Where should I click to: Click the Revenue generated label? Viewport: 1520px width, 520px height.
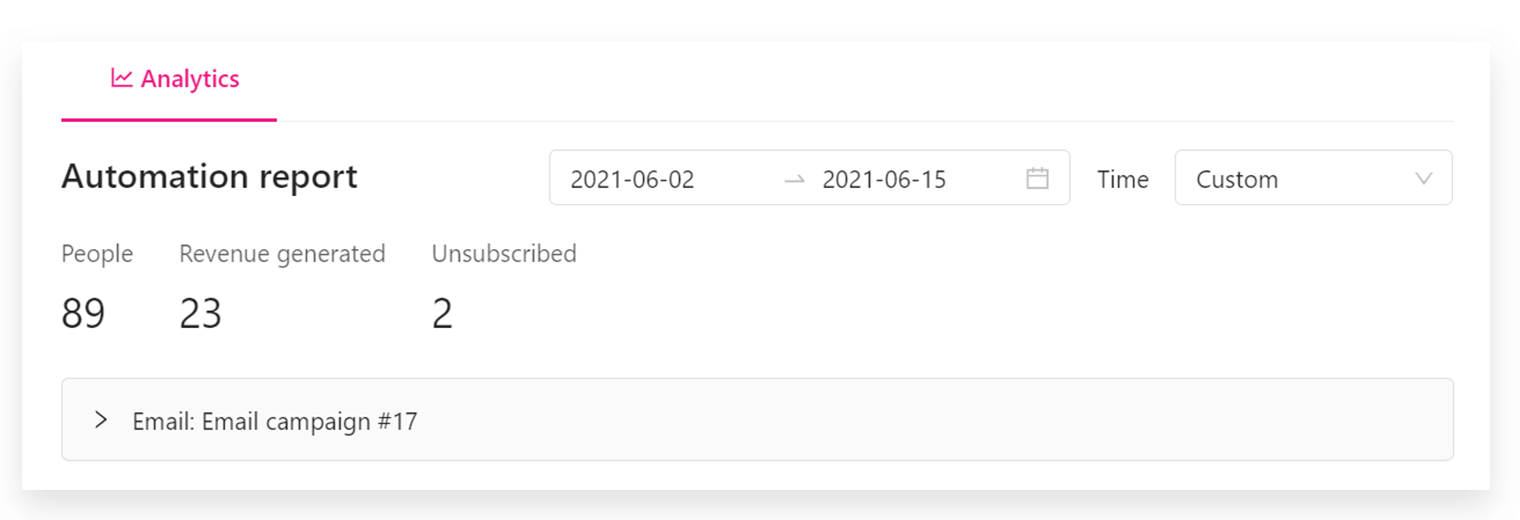click(282, 254)
